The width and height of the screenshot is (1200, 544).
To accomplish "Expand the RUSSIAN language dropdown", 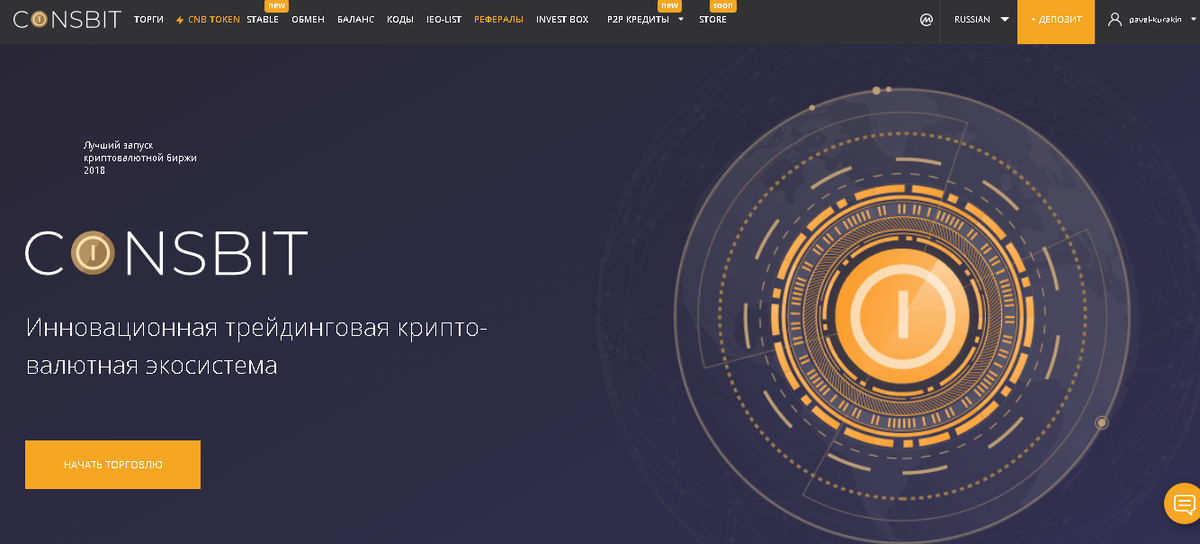I will pyautogui.click(x=981, y=19).
